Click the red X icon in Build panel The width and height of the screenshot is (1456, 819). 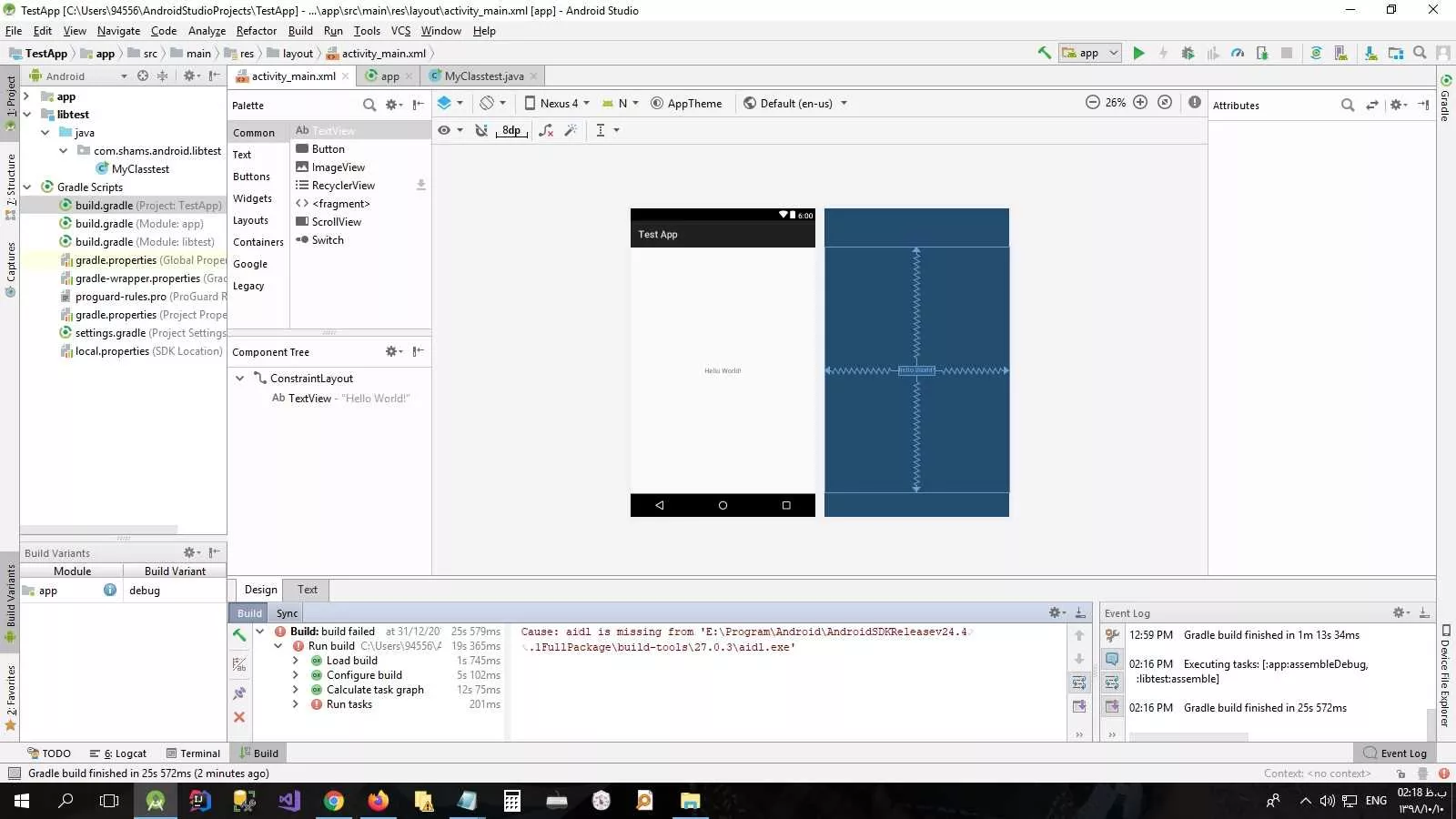239,717
